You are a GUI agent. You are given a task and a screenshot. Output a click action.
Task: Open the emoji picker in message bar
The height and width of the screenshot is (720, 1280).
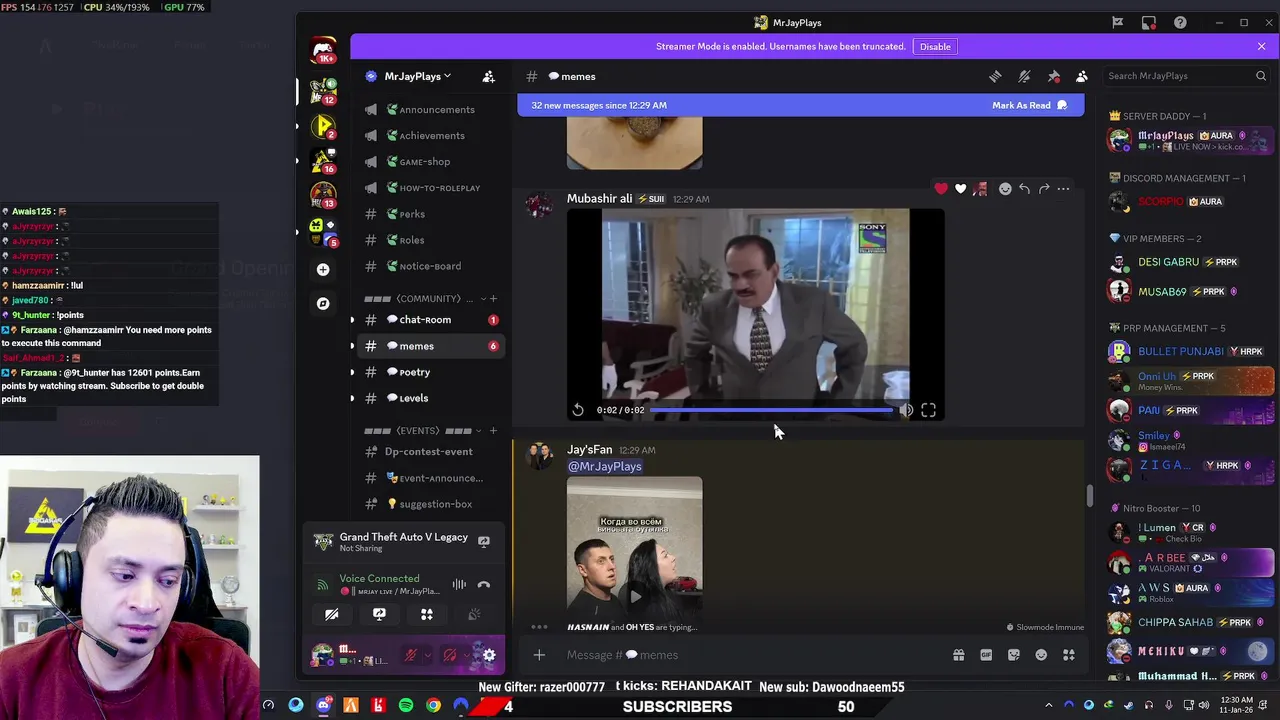(1041, 655)
